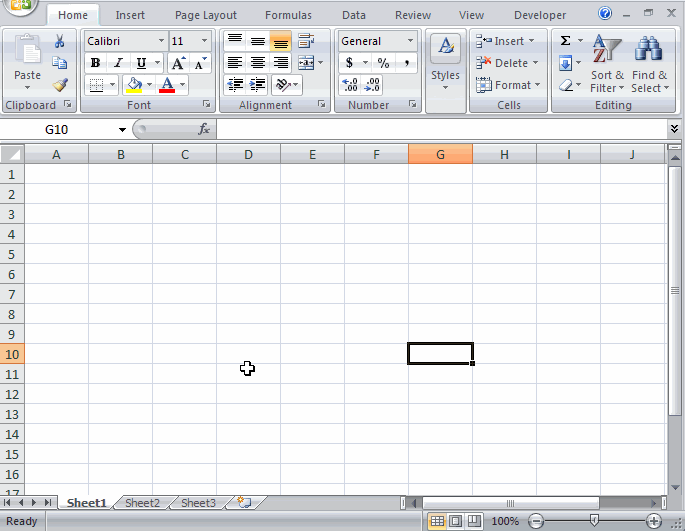Click the zoom slider handle
The width and height of the screenshot is (685, 531).
(x=594, y=520)
